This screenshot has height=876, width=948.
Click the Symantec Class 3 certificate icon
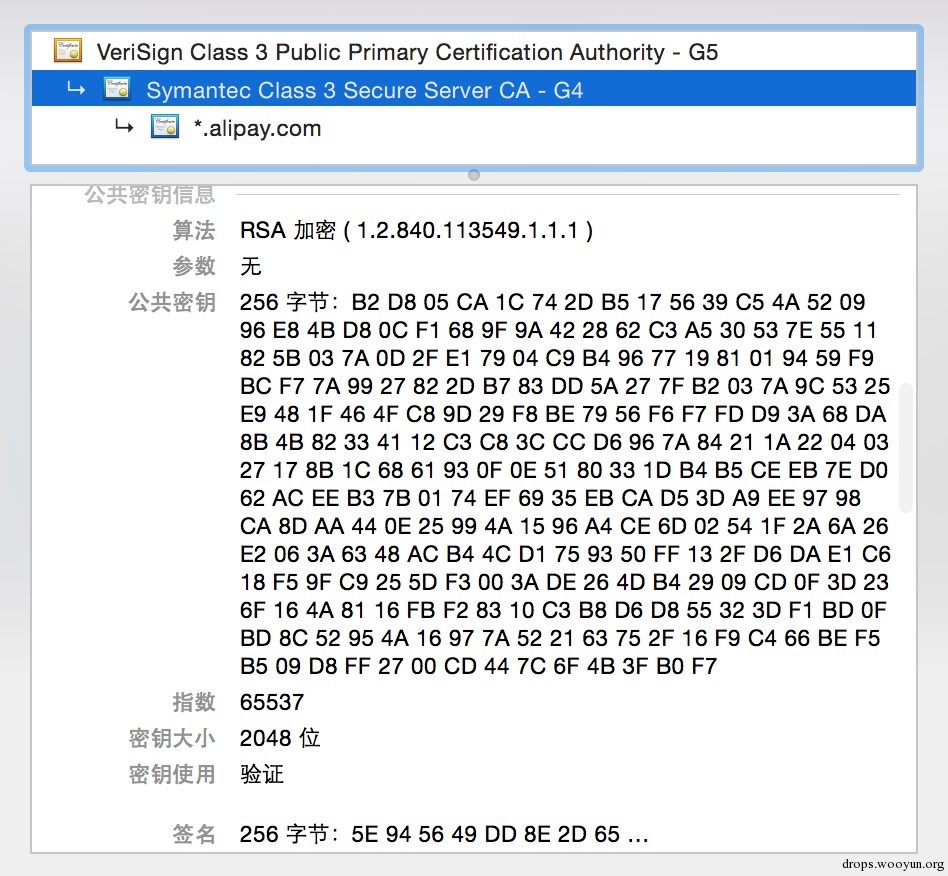point(117,89)
